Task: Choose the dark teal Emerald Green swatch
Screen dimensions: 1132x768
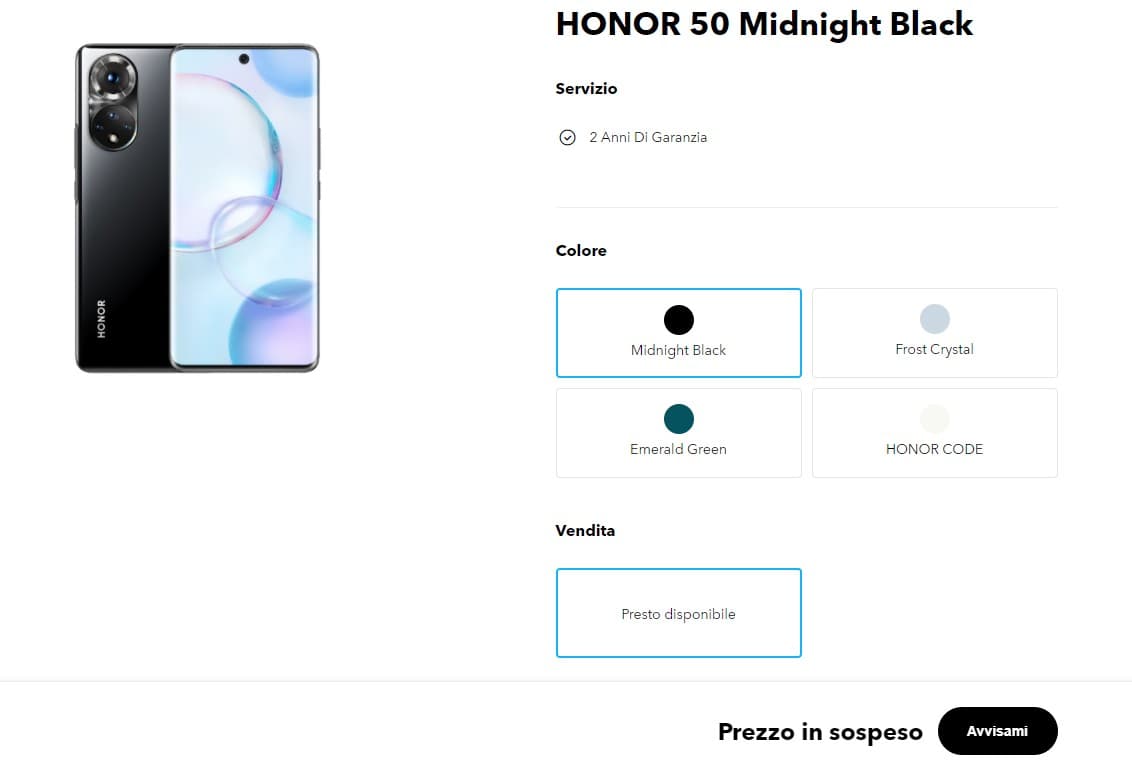Action: [678, 419]
